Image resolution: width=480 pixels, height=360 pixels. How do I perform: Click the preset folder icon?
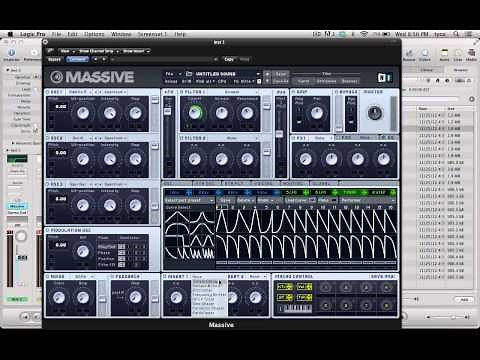pos(189,74)
